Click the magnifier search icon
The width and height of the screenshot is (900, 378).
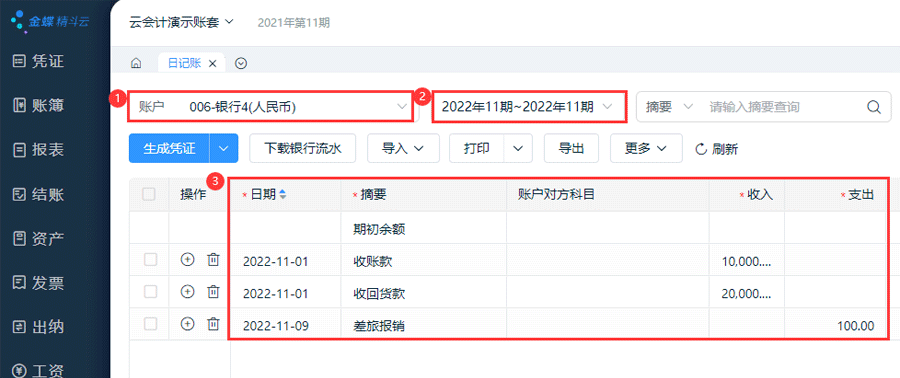874,107
